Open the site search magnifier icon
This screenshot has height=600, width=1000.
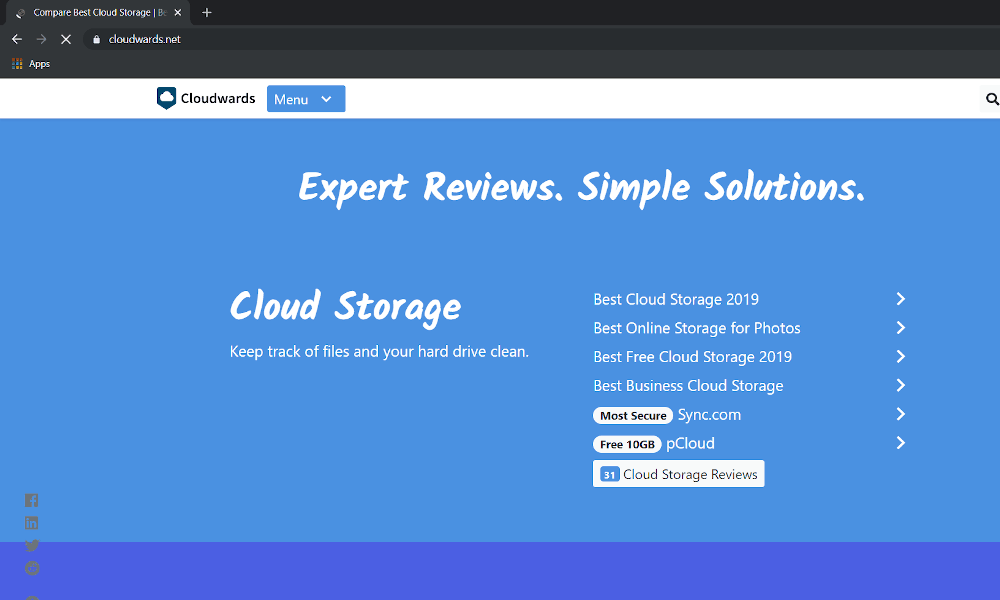pyautogui.click(x=992, y=99)
